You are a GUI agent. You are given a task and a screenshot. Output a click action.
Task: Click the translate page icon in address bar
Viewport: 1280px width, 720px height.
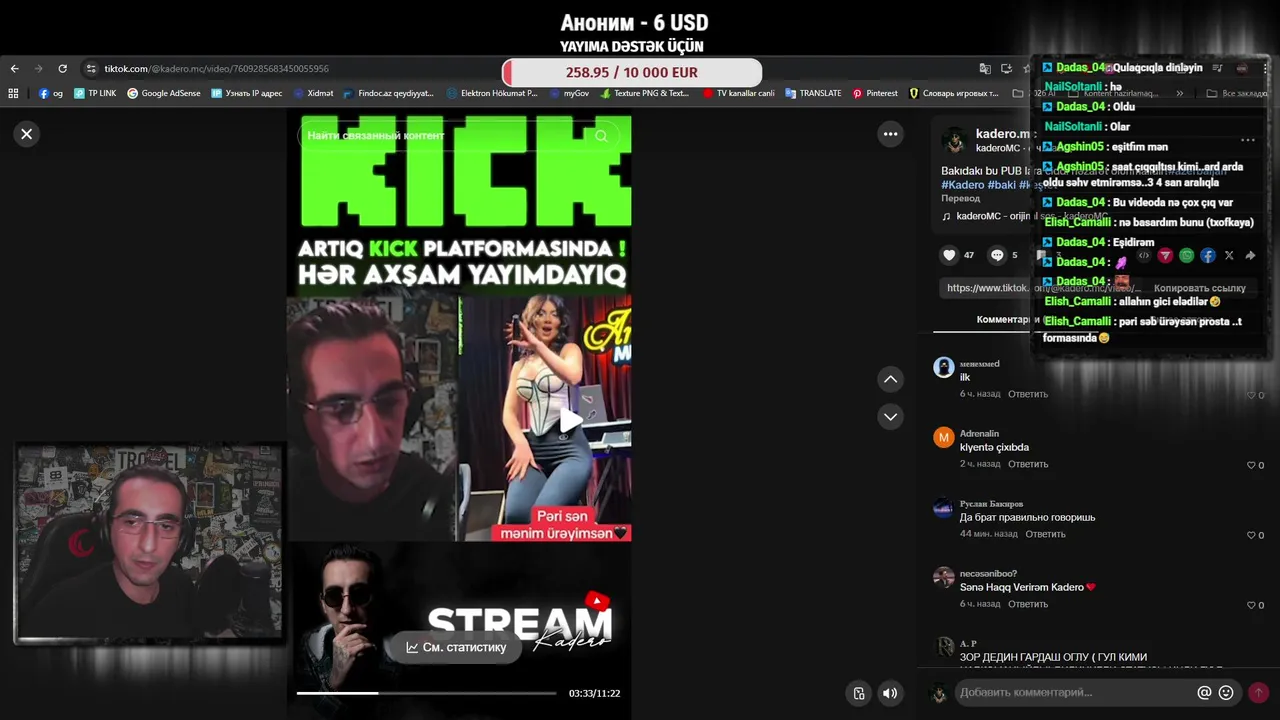985,69
